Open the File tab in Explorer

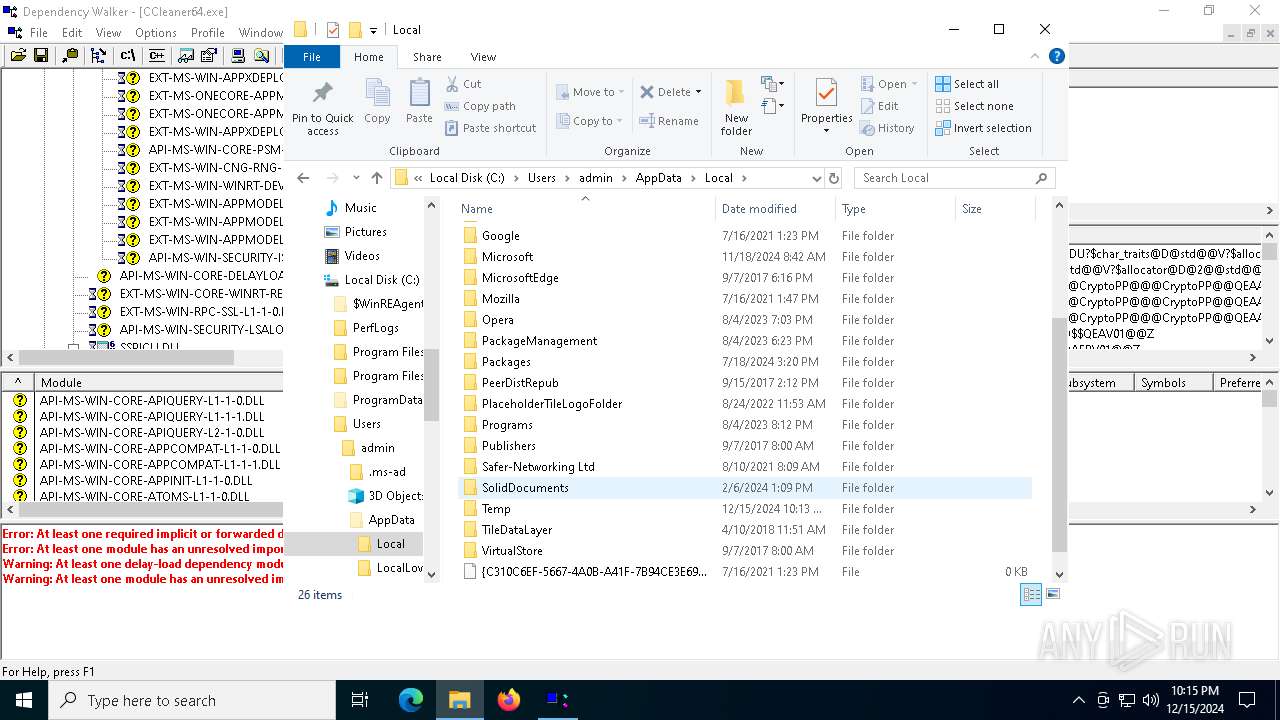point(312,57)
